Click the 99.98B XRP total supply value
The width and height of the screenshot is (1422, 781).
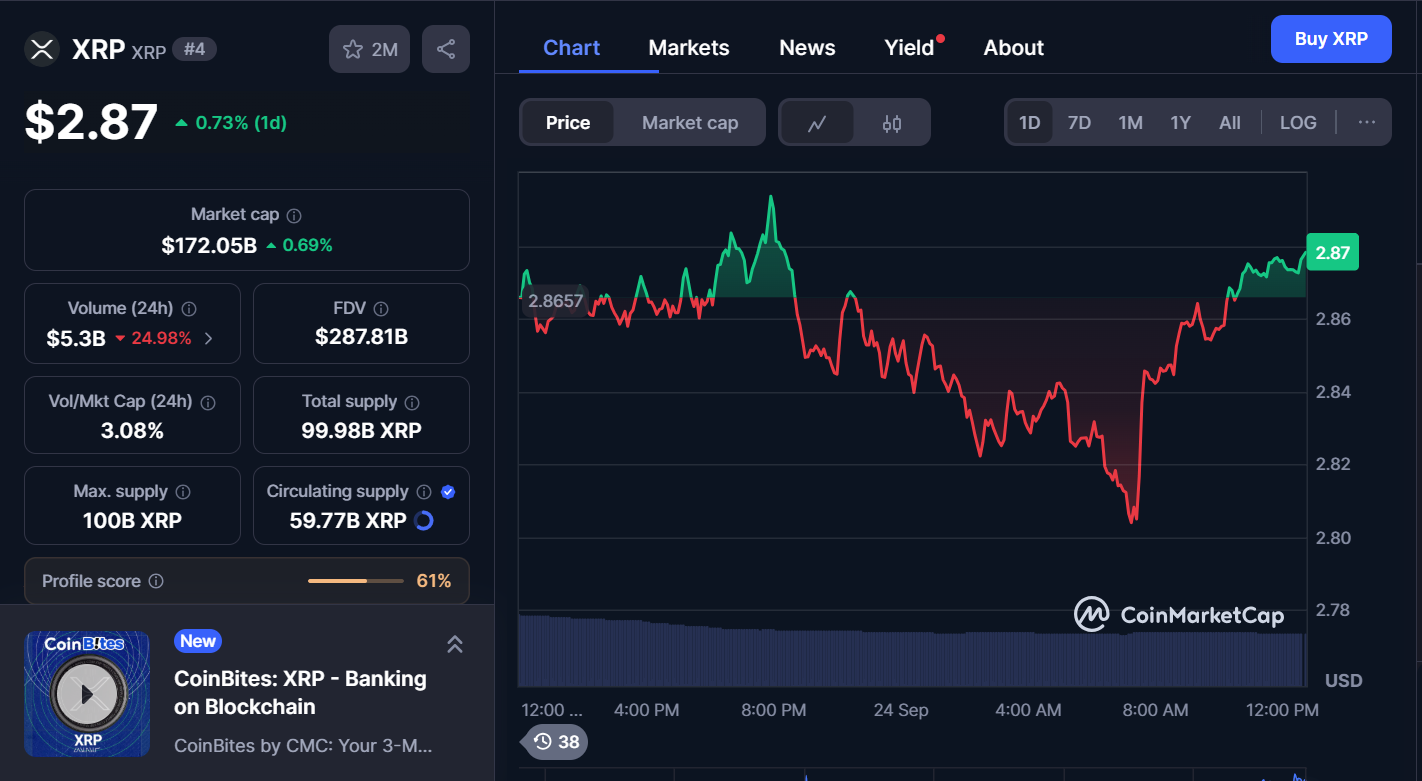pyautogui.click(x=361, y=431)
